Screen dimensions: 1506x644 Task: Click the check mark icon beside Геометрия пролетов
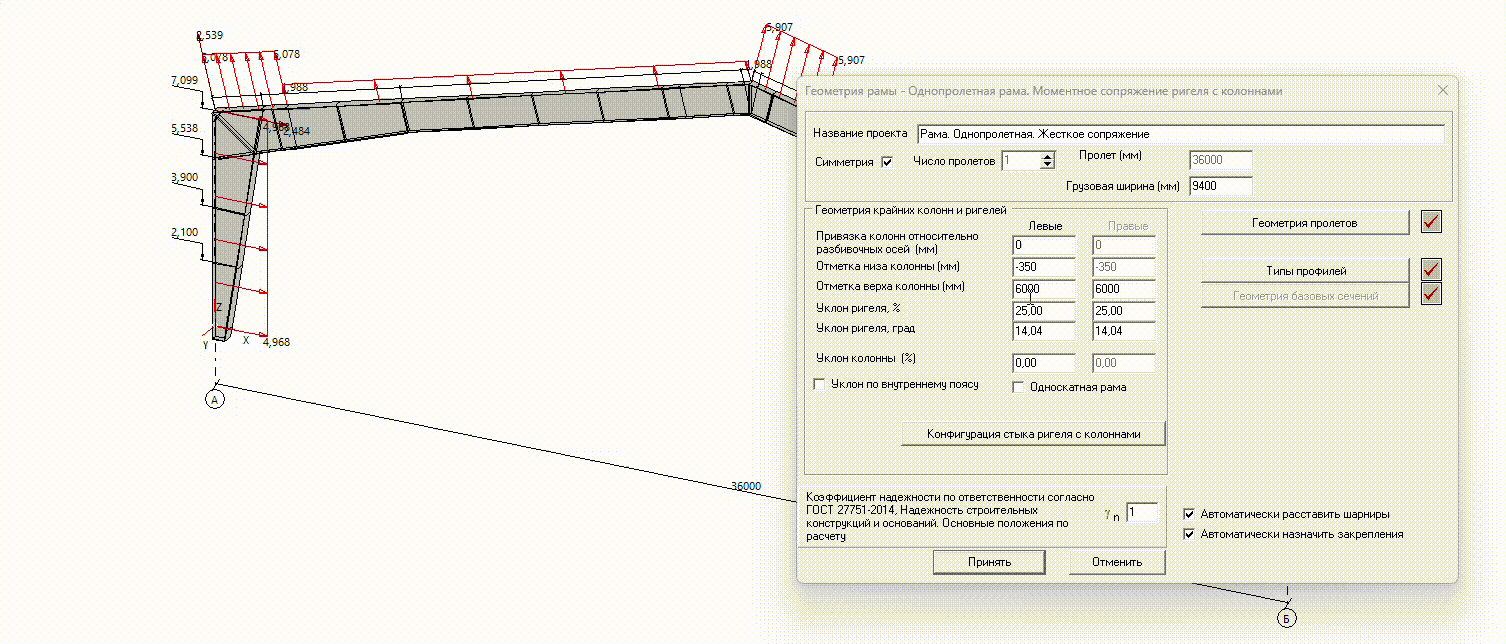[x=1431, y=222]
